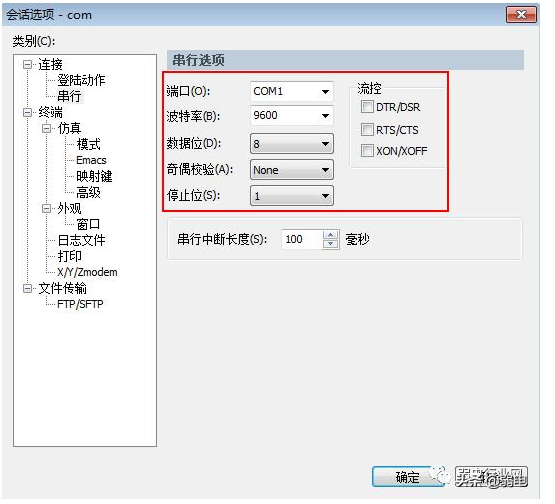Collapse the 文件传输 tree node
The width and height of the screenshot is (555, 504).
(x=27, y=289)
